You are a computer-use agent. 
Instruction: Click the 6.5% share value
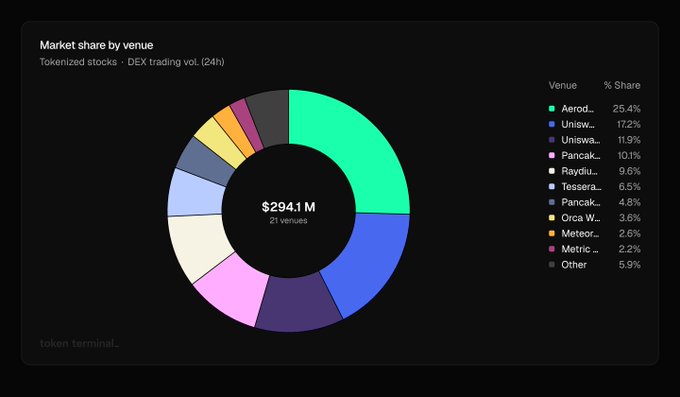(x=630, y=187)
